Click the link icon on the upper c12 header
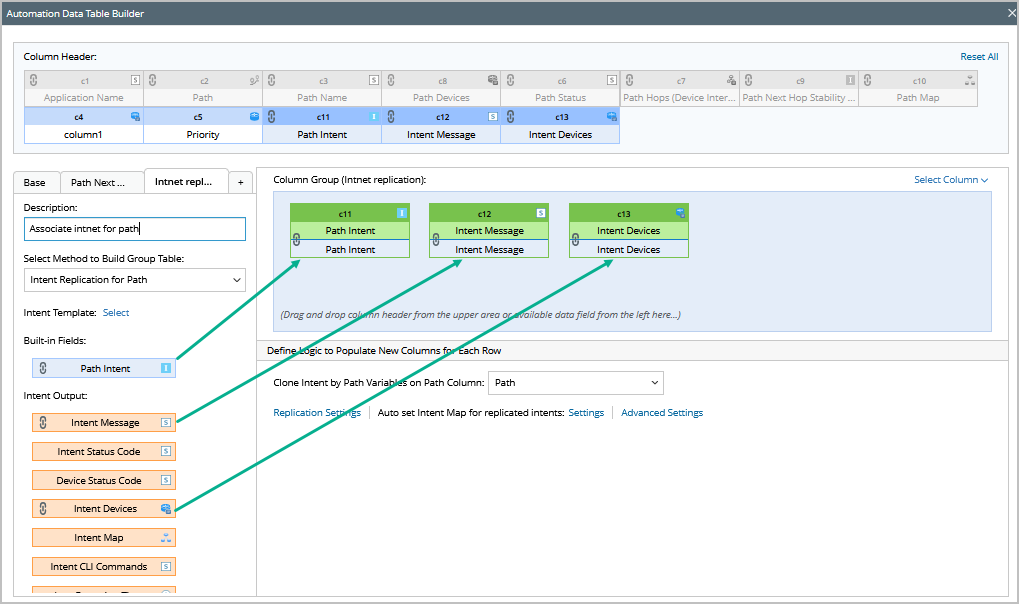Viewport: 1019px width, 604px height. tap(391, 116)
